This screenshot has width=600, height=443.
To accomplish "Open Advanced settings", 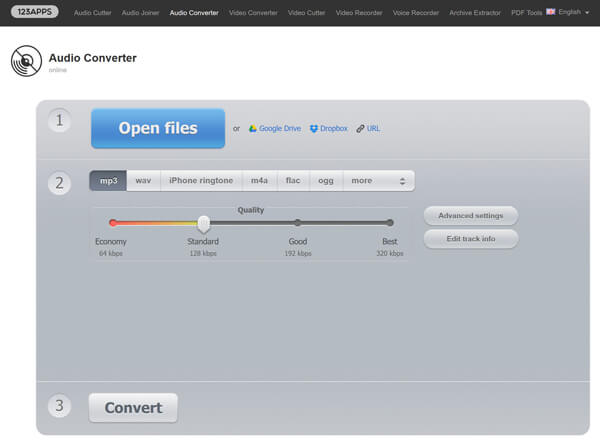I will (x=471, y=216).
